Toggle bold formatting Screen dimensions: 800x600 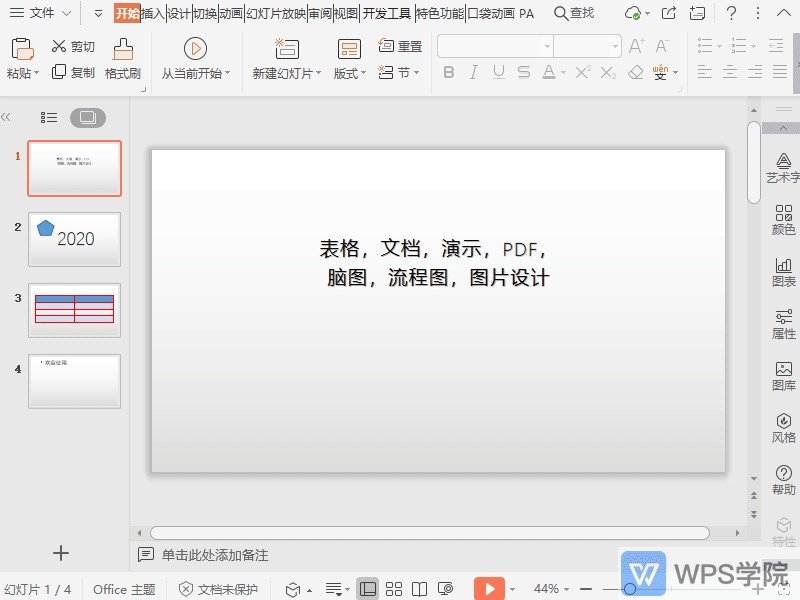pos(450,71)
